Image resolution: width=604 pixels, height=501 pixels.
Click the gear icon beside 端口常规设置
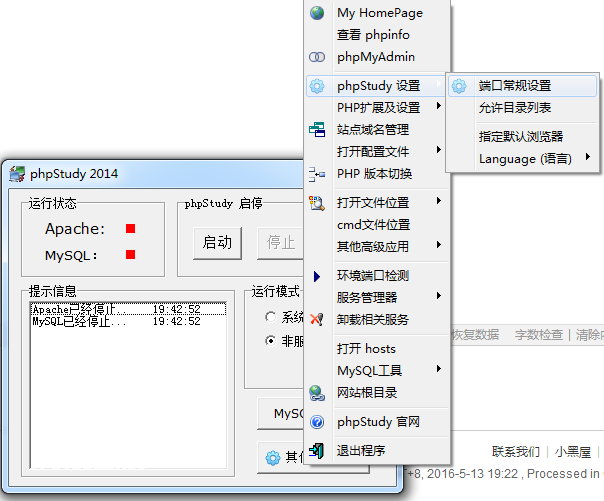click(459, 86)
